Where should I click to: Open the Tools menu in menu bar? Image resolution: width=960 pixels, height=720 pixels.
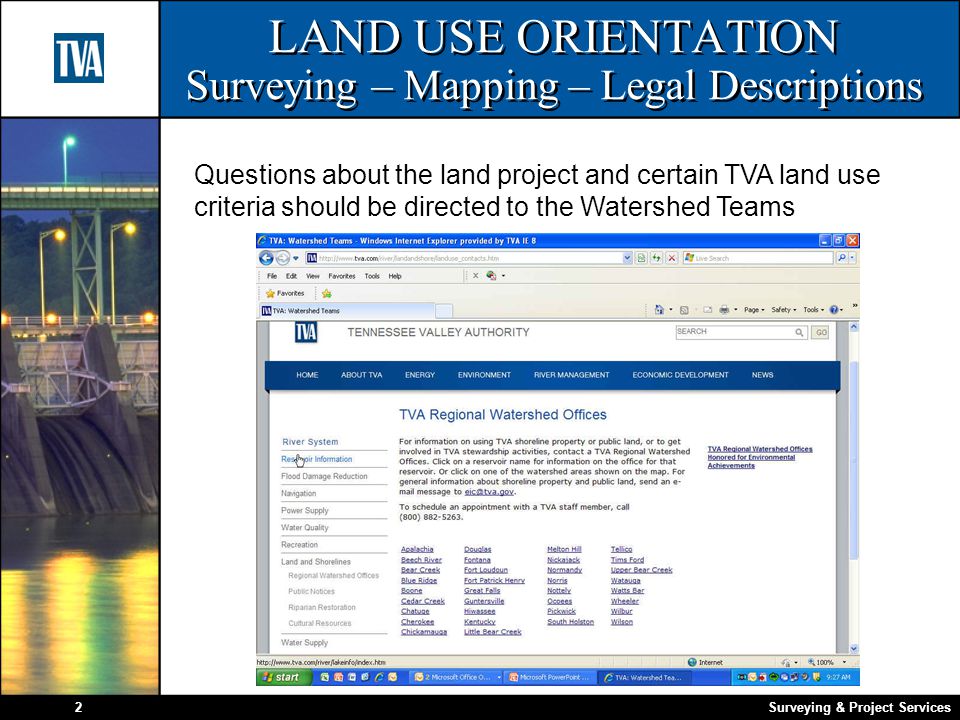pos(372,276)
